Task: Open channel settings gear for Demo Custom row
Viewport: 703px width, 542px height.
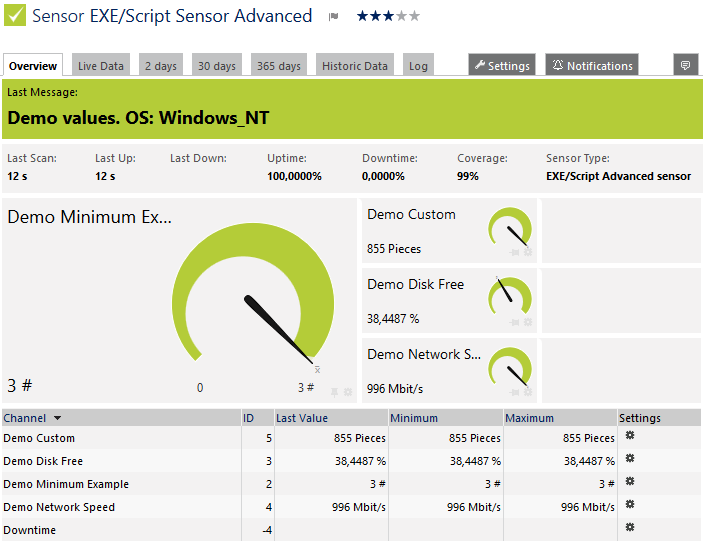Action: pos(630,435)
